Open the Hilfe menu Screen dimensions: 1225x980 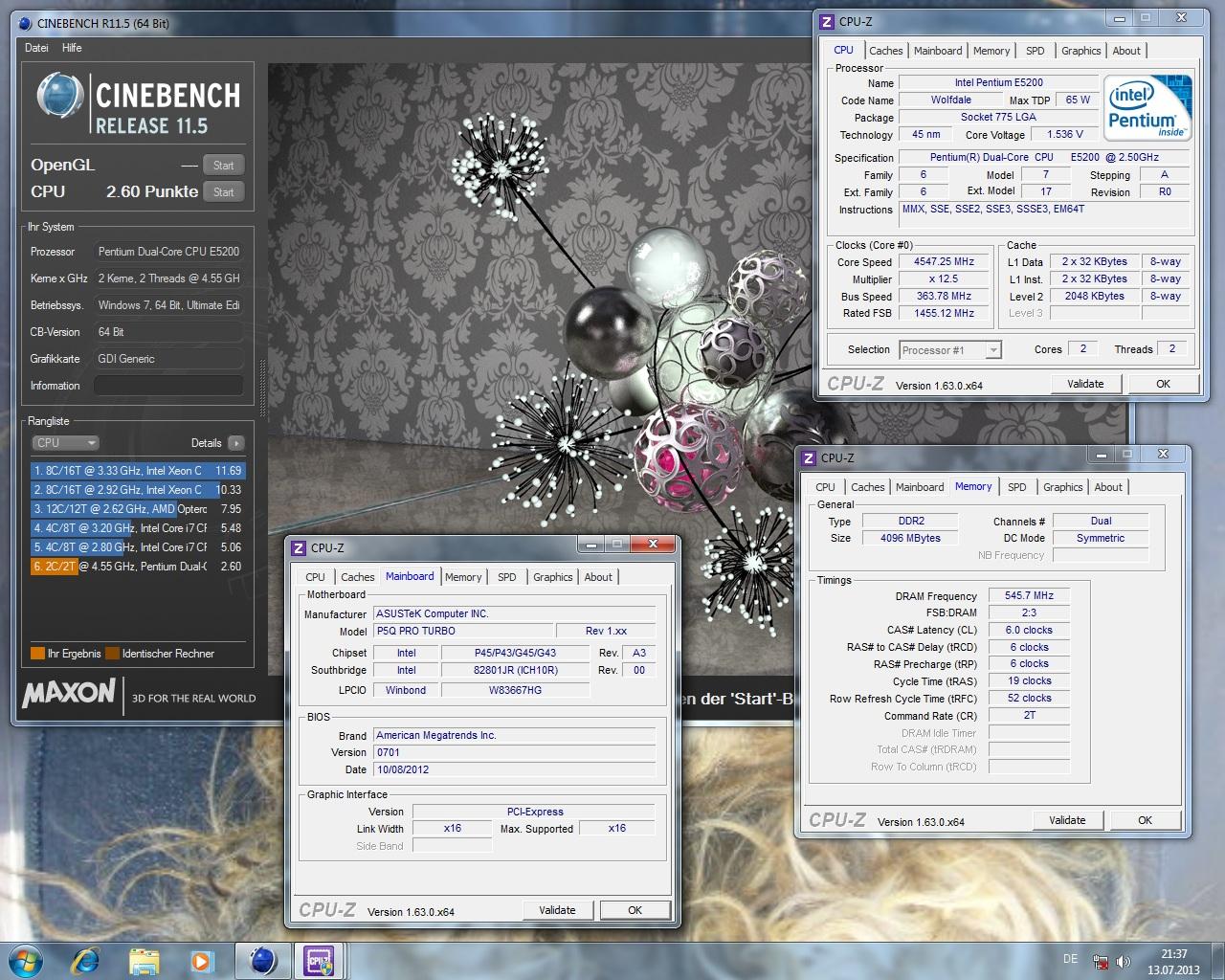72,48
